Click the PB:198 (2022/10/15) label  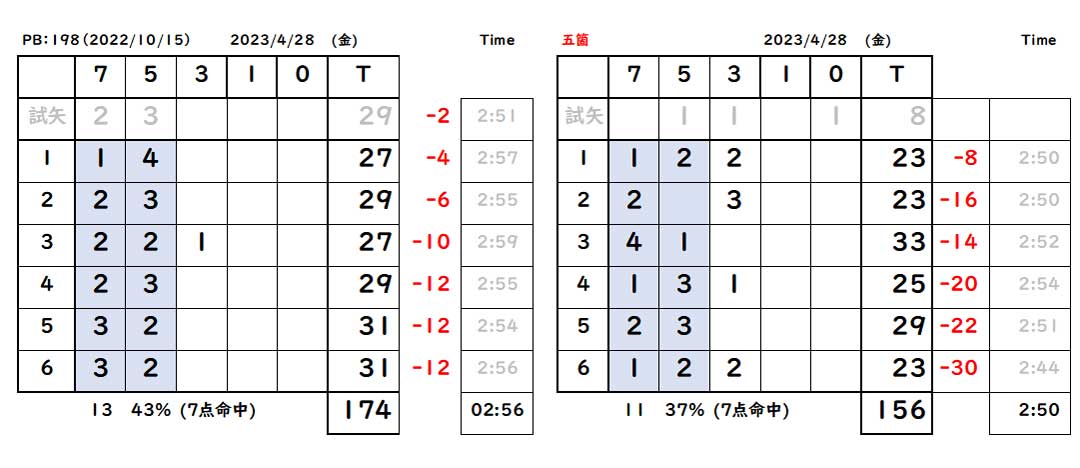[x=107, y=40]
